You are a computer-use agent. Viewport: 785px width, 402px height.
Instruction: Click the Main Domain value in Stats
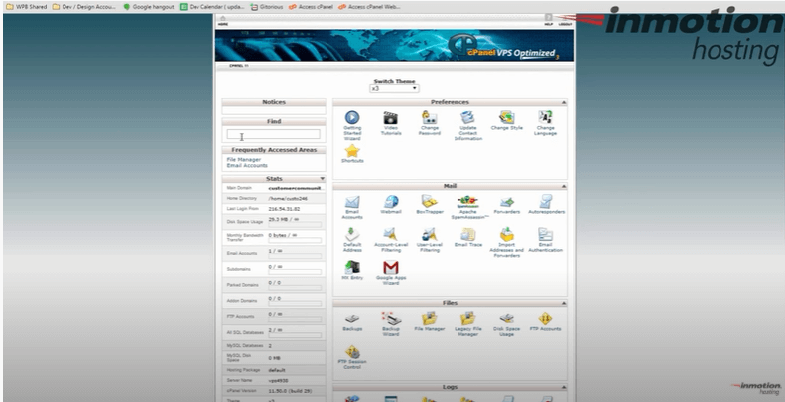(294, 188)
